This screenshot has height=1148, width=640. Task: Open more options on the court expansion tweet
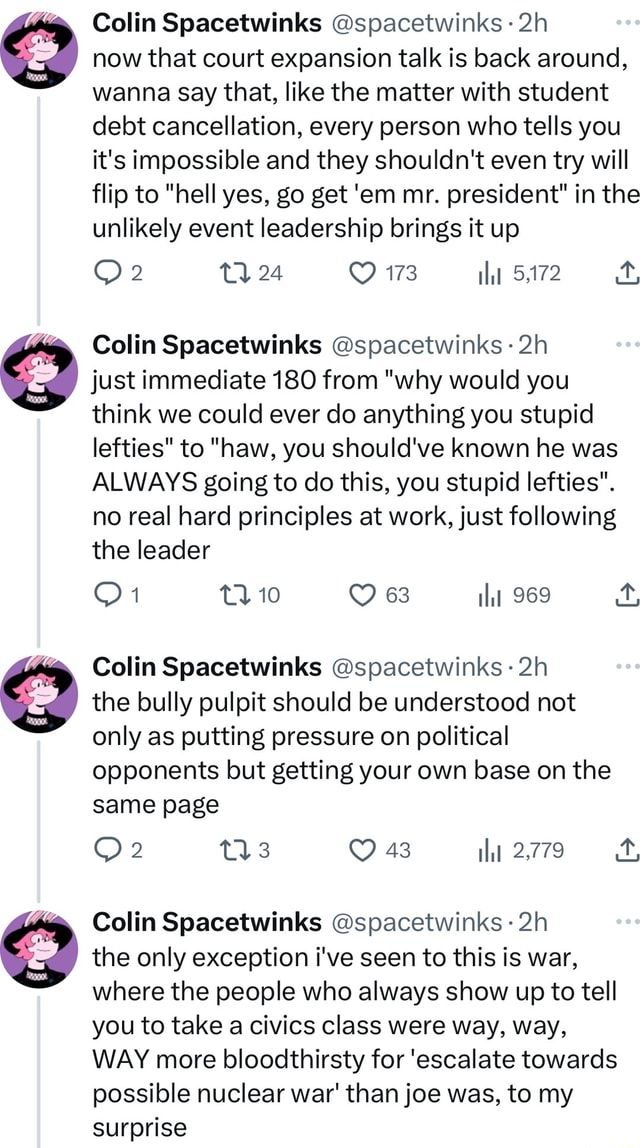tap(627, 22)
